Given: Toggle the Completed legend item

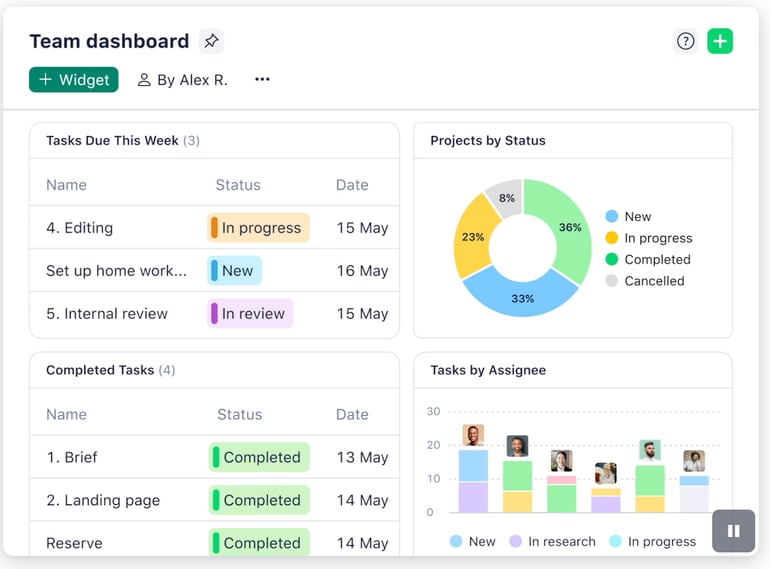Looking at the screenshot, I should click(648, 259).
